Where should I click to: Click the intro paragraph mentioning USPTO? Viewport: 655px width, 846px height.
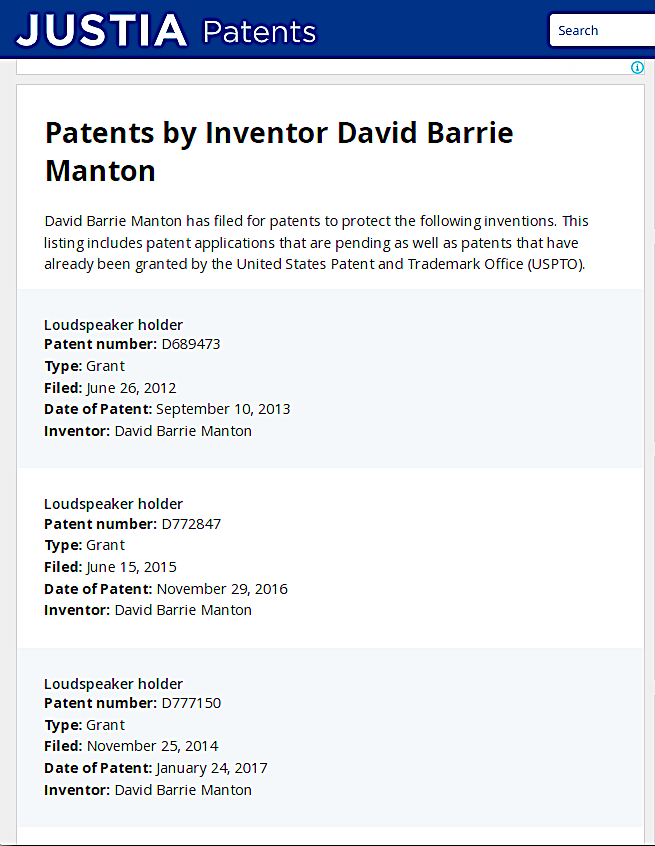pos(316,243)
